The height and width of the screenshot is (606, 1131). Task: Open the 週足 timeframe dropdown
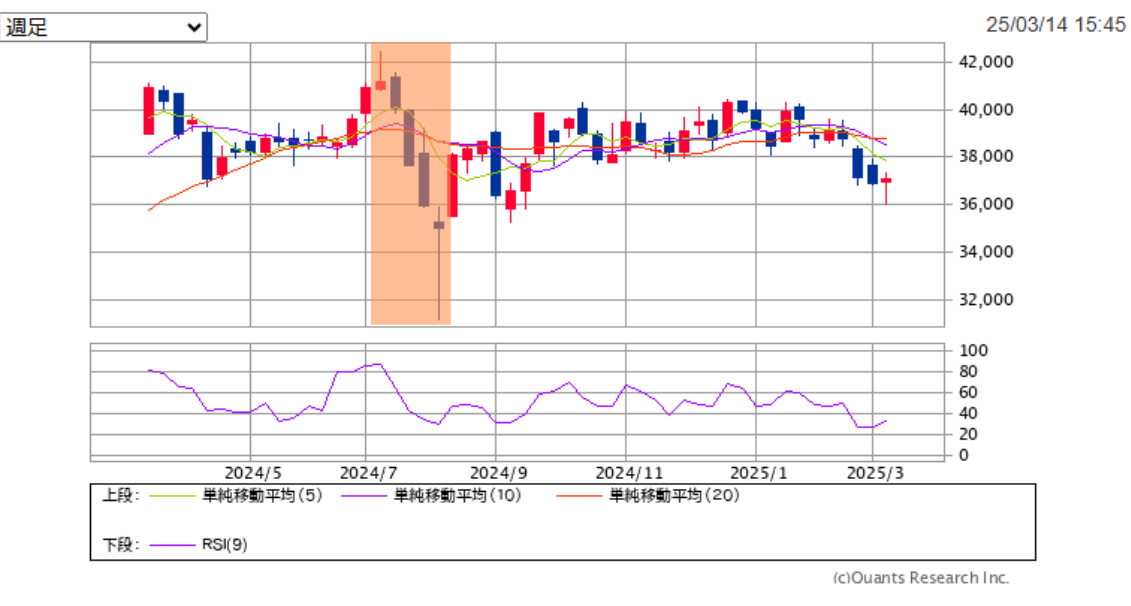(103, 27)
